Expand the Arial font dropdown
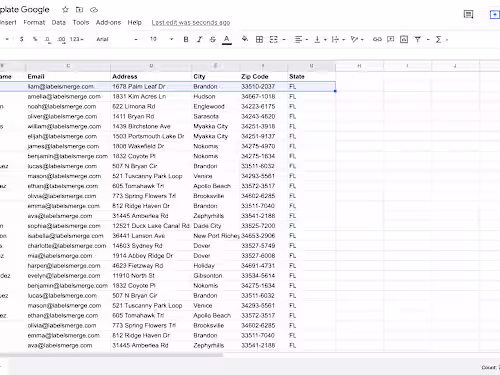 117,39
